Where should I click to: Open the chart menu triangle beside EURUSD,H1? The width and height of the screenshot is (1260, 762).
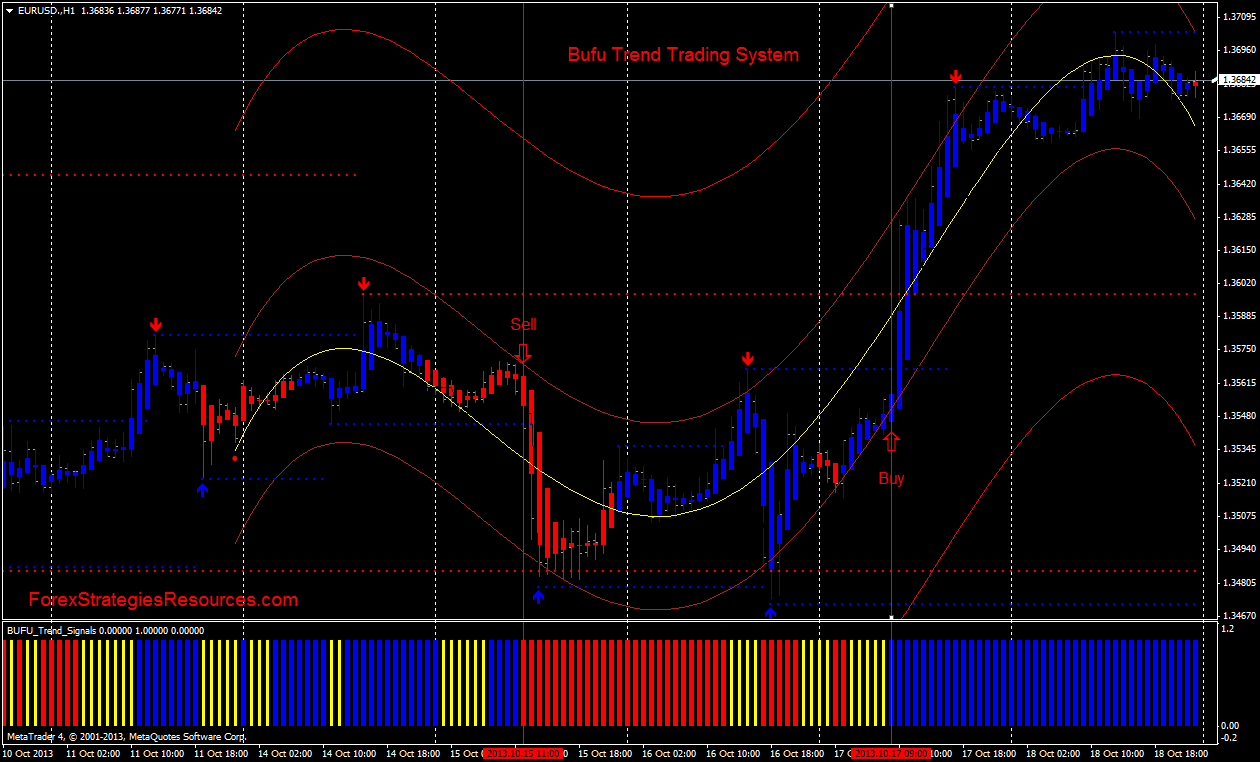[9, 10]
